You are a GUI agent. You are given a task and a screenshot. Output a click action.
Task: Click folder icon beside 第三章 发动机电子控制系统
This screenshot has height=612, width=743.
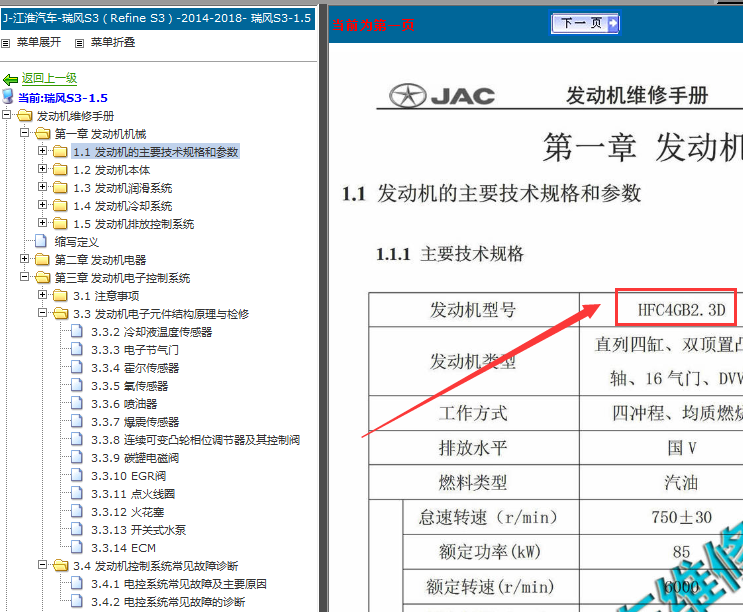(x=43, y=277)
